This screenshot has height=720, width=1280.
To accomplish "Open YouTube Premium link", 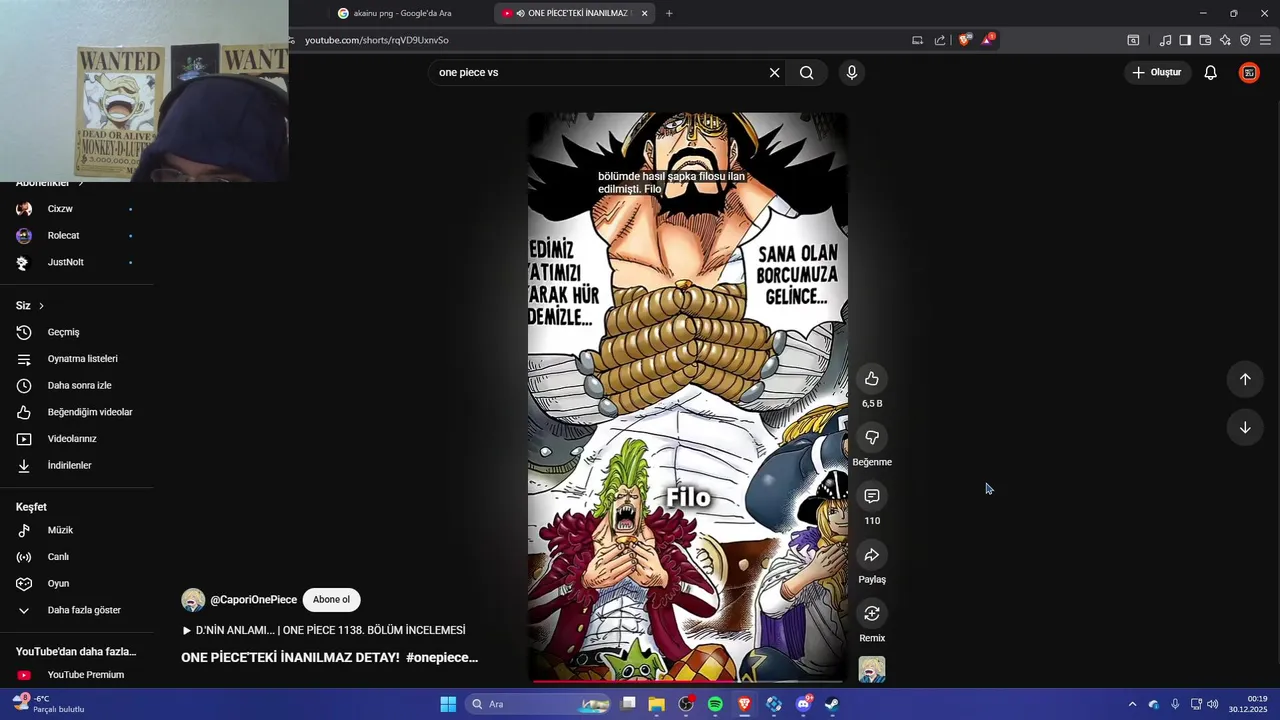I will coord(85,675).
